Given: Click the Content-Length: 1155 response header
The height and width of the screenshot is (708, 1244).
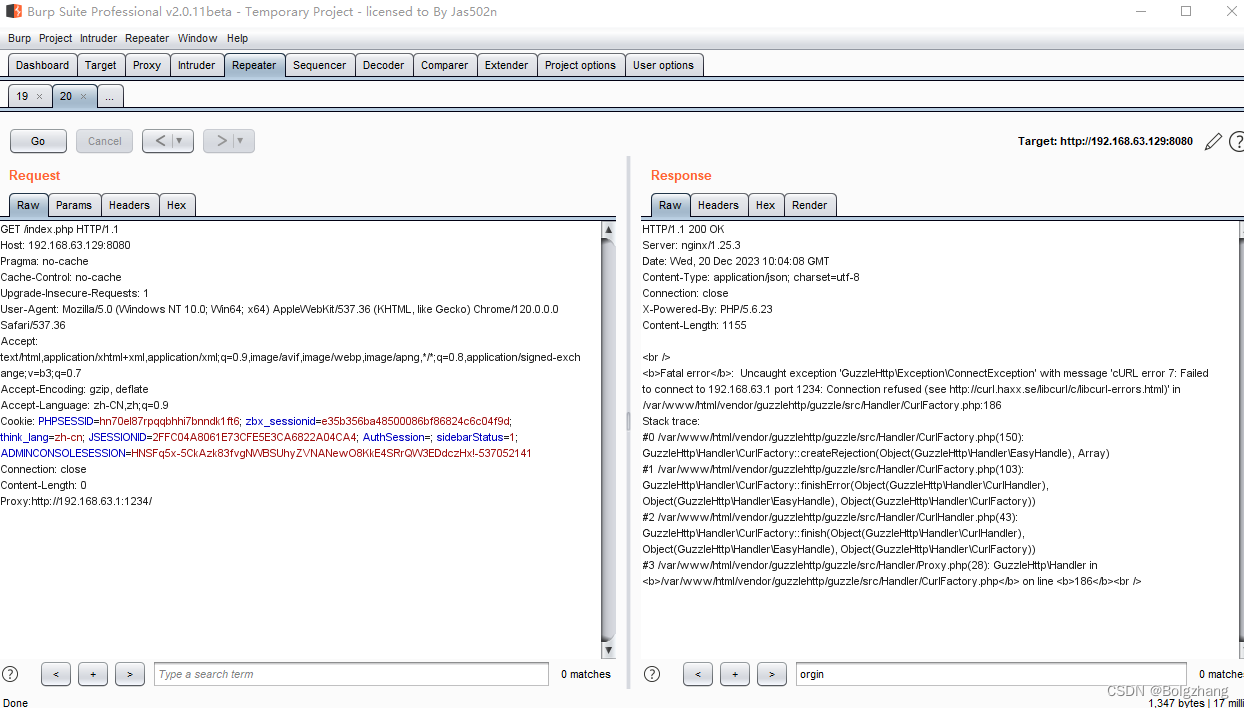Looking at the screenshot, I should tap(694, 325).
